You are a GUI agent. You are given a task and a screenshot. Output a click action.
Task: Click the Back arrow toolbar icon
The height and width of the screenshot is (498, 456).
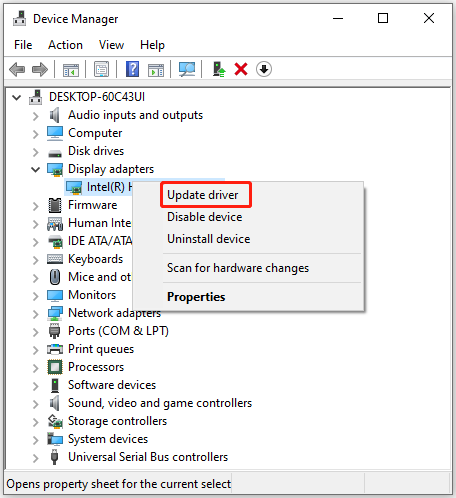pyautogui.click(x=17, y=70)
